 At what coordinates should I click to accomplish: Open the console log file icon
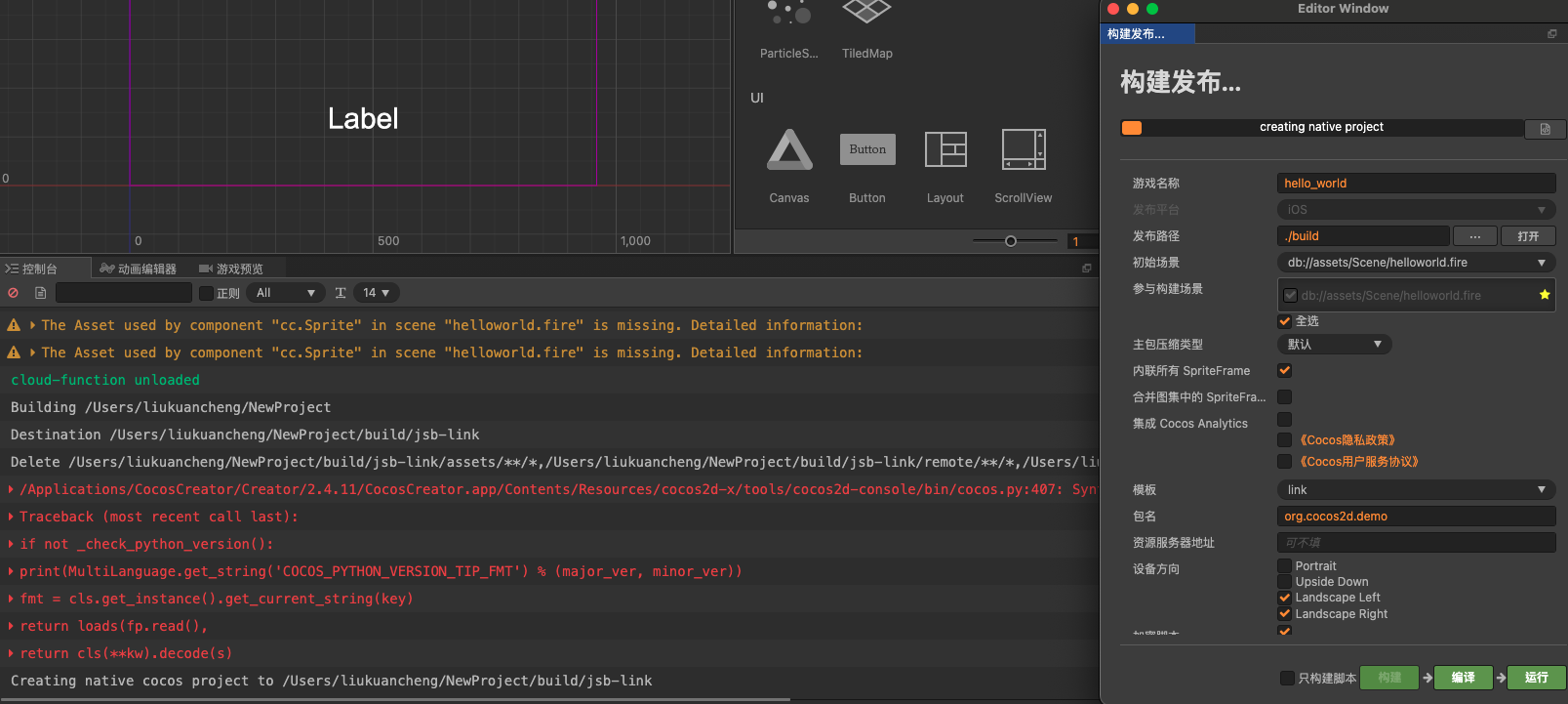40,293
